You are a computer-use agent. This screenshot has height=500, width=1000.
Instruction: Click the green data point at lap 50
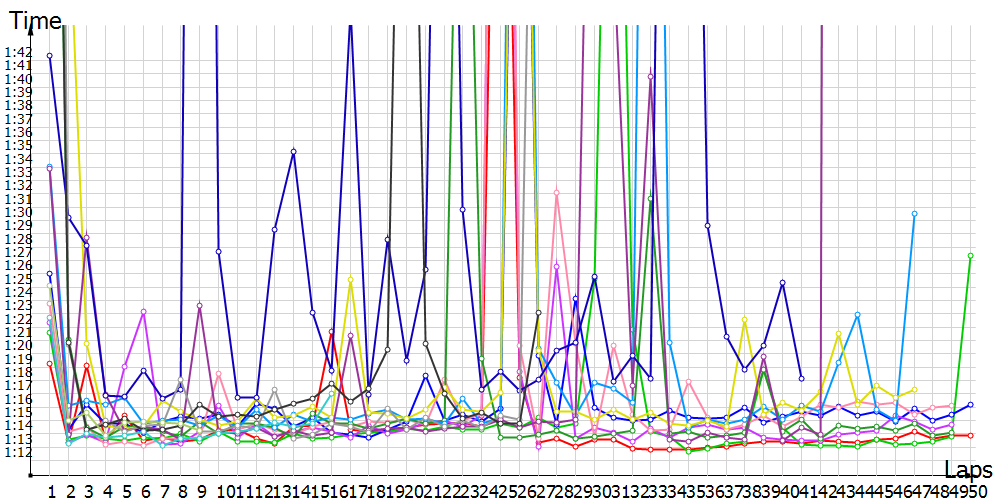(x=970, y=256)
